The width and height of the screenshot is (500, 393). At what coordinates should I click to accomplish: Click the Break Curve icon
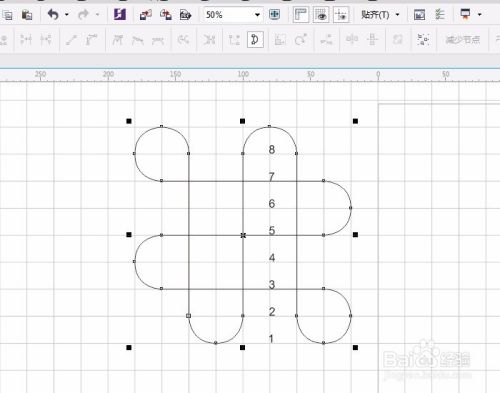[46, 40]
